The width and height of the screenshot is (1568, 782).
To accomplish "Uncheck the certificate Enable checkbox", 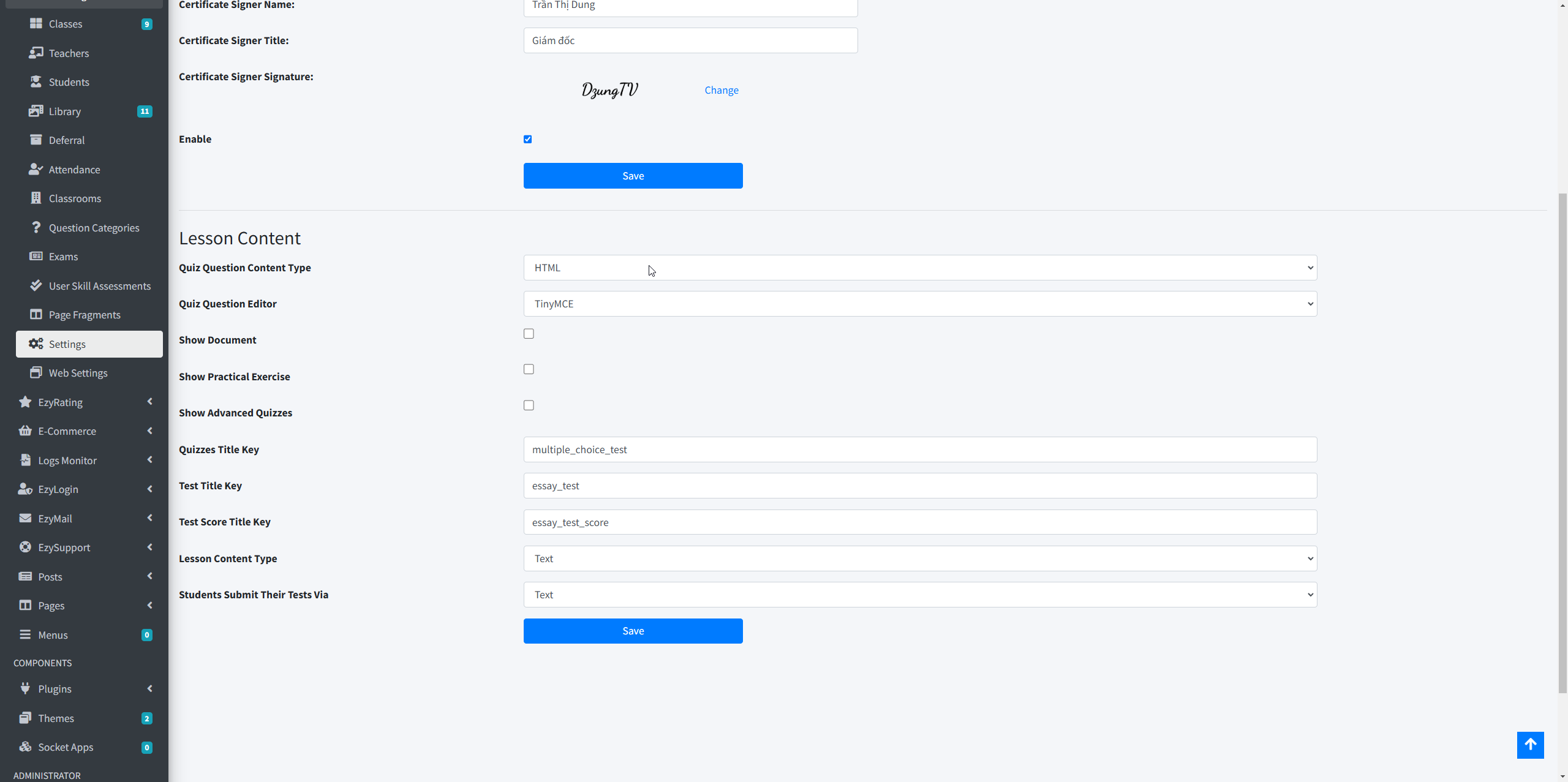I will point(527,139).
